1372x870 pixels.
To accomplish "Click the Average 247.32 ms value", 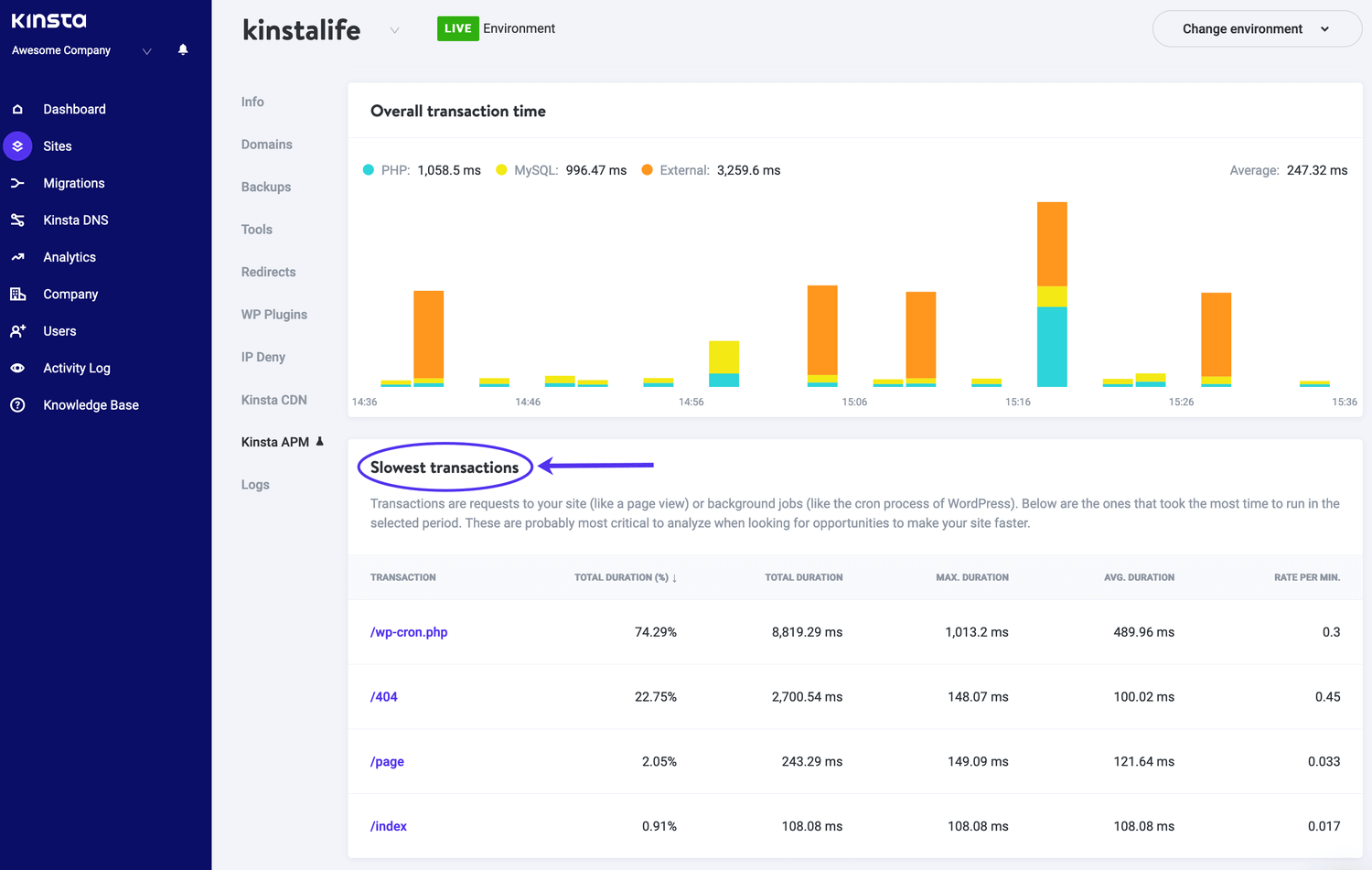I will point(1317,170).
